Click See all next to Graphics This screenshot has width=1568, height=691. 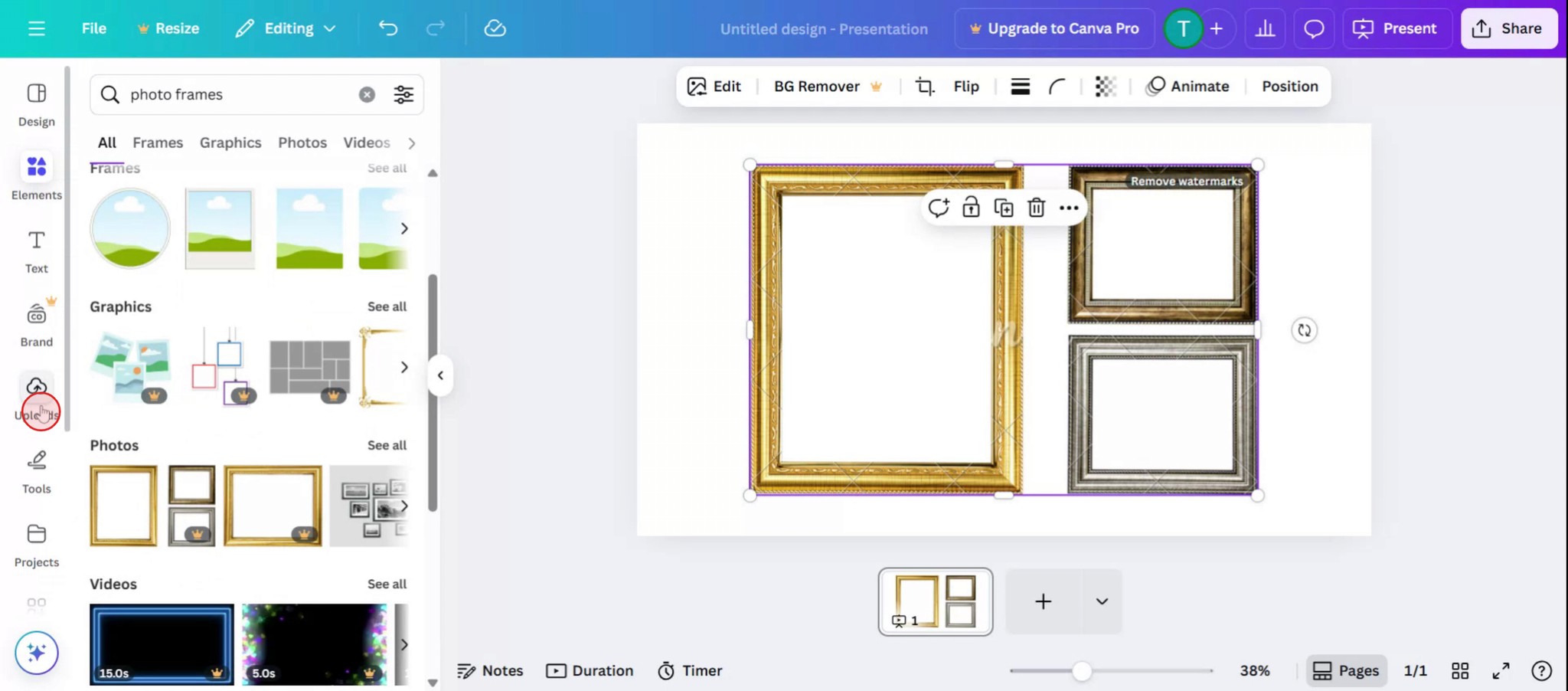387,306
